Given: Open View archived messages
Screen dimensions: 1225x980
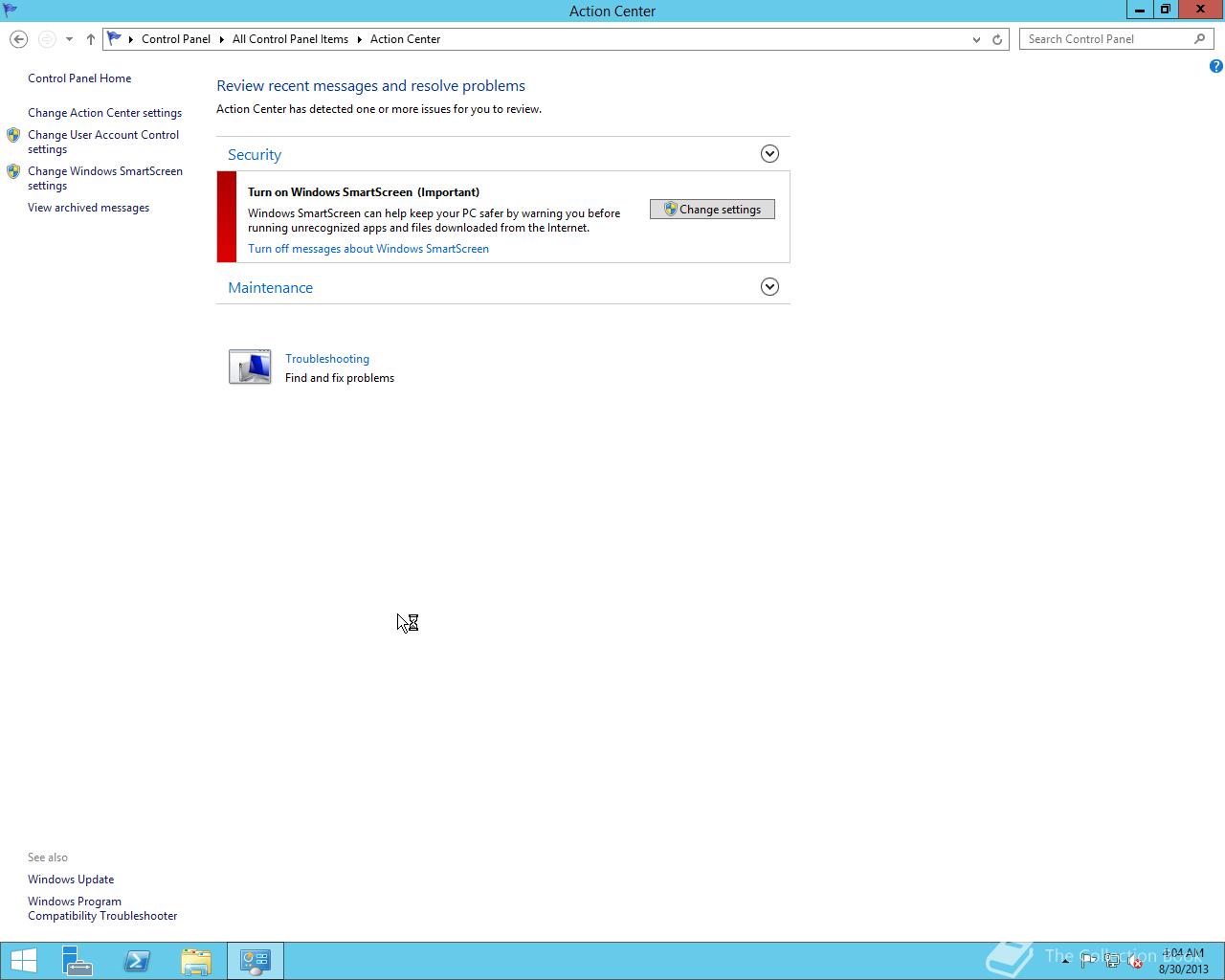Looking at the screenshot, I should click(88, 208).
